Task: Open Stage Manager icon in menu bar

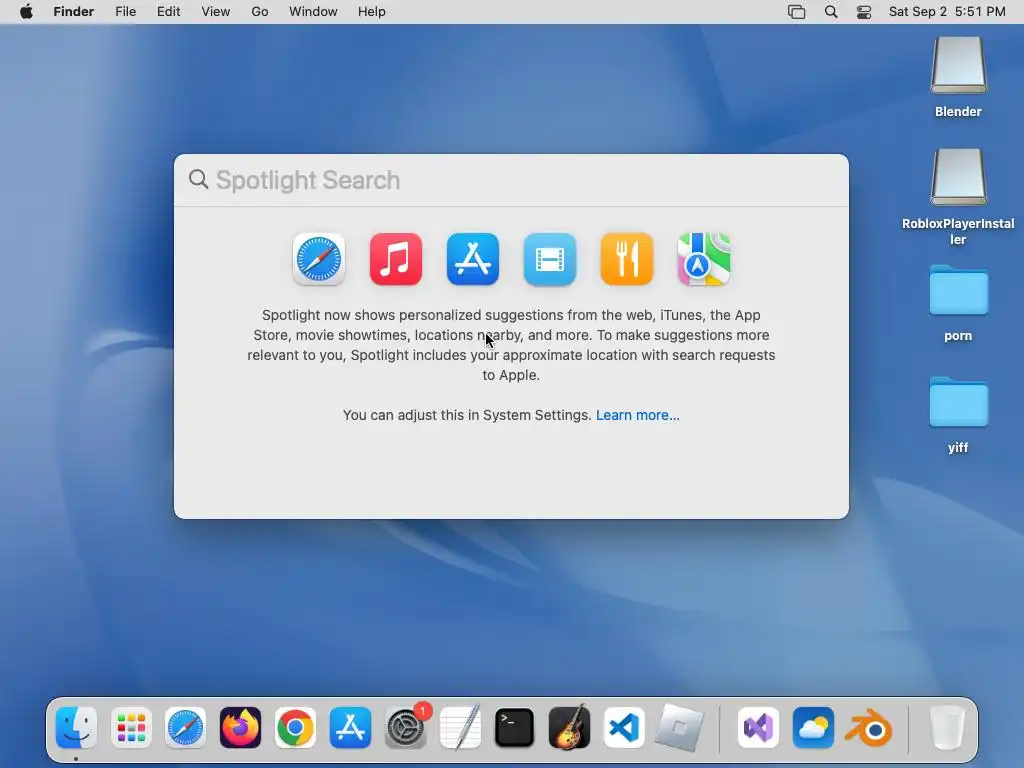Action: pyautogui.click(x=797, y=12)
